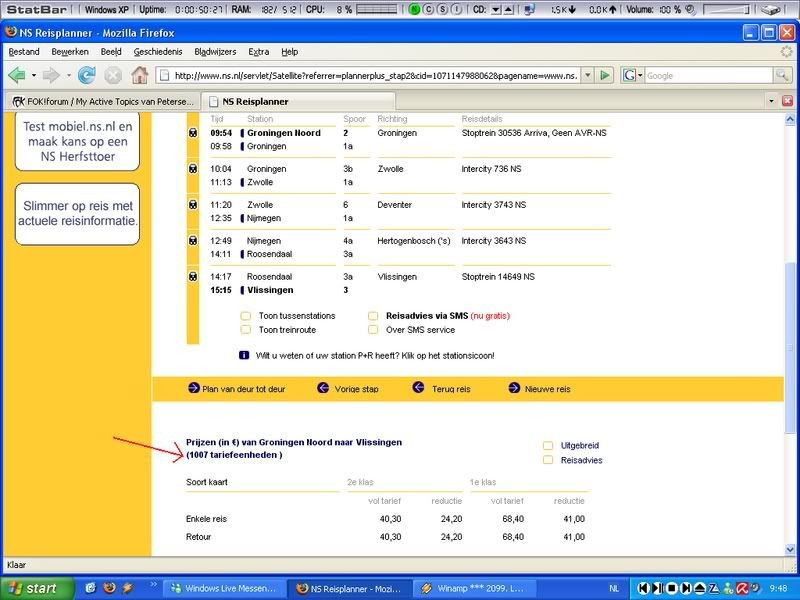Open the Extra menu
800x600 pixels.
259,52
